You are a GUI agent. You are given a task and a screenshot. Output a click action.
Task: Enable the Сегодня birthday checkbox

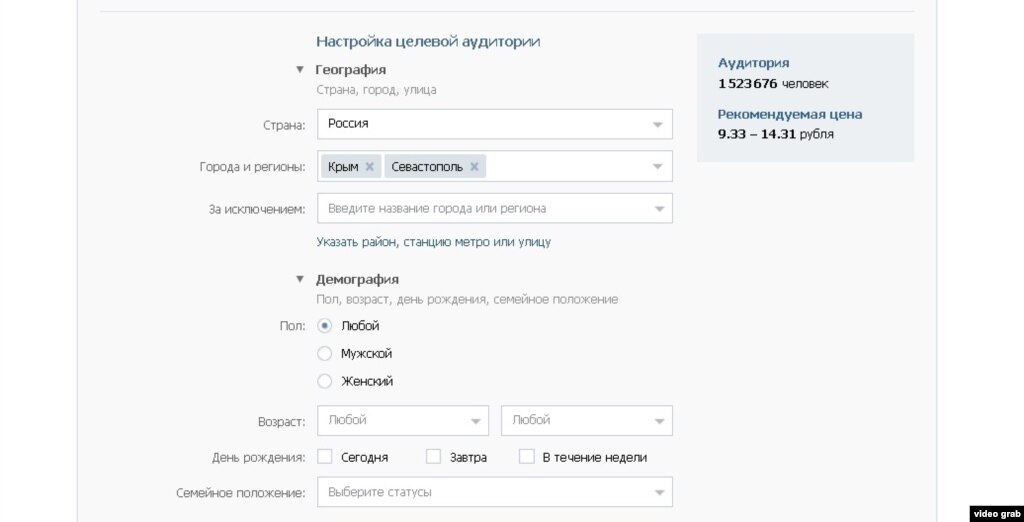(x=324, y=457)
